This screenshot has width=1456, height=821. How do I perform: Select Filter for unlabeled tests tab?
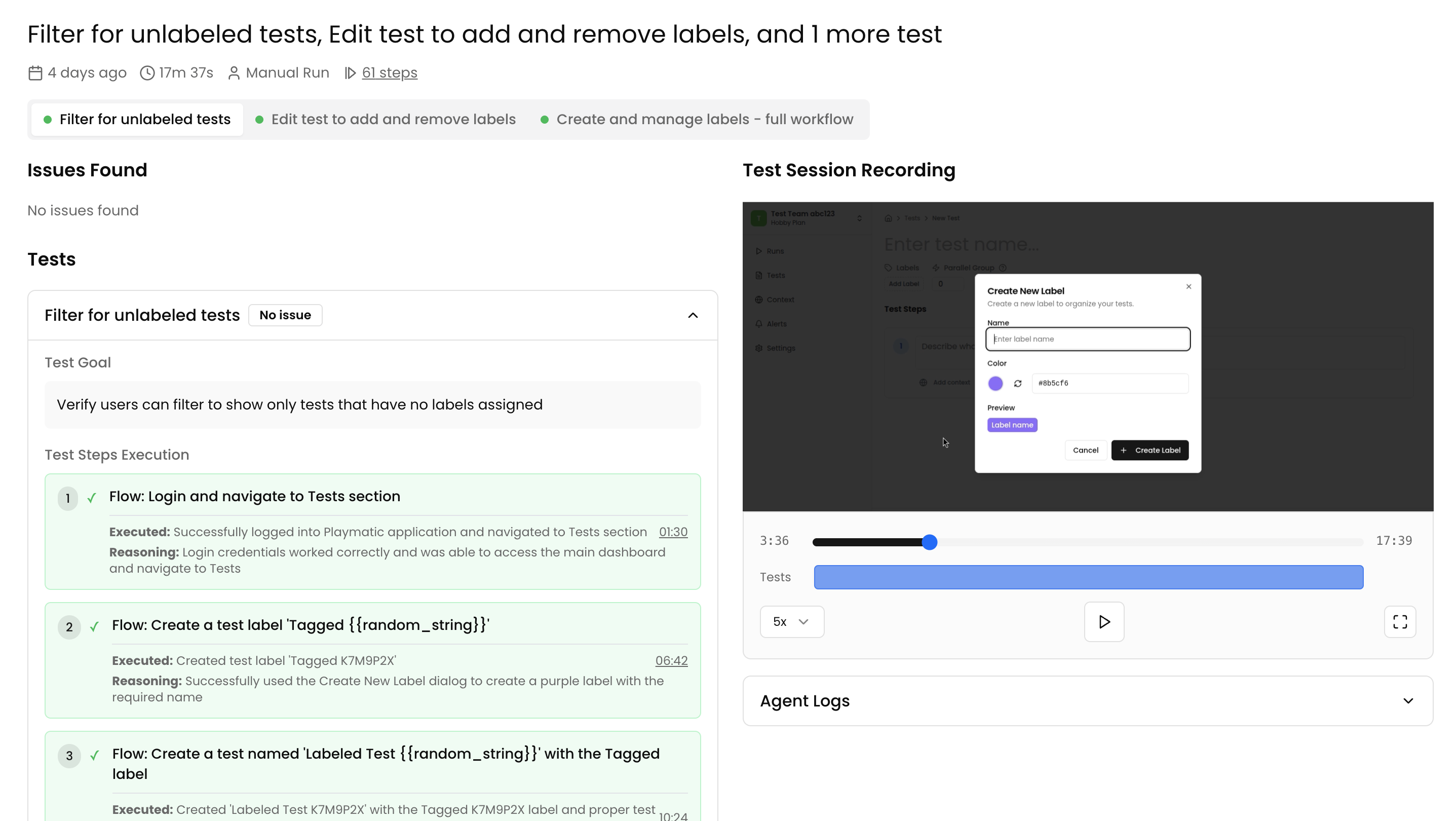(137, 119)
